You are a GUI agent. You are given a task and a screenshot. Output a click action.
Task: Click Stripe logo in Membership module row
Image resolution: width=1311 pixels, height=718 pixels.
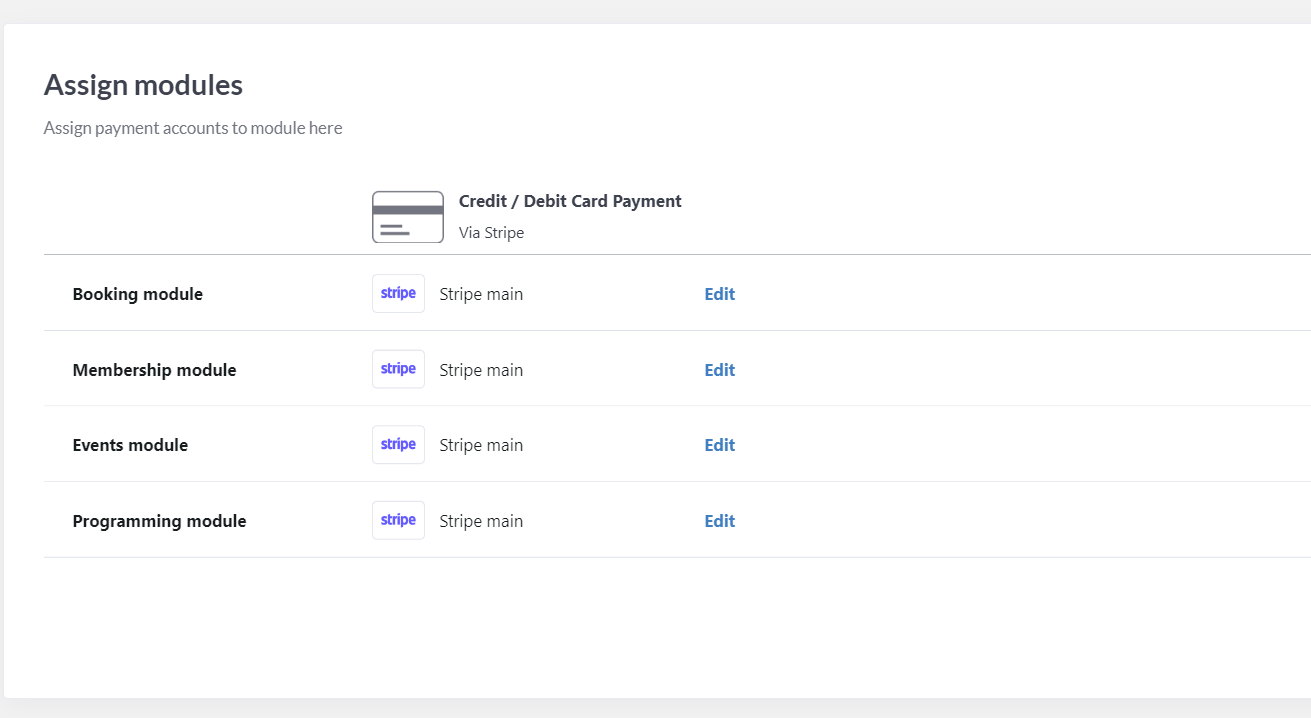point(398,369)
